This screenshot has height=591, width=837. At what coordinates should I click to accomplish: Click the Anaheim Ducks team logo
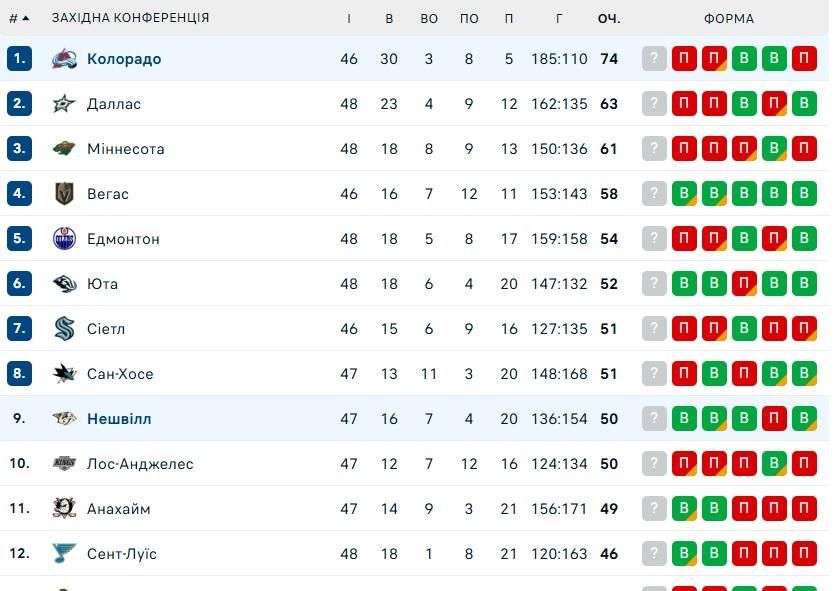(x=64, y=509)
